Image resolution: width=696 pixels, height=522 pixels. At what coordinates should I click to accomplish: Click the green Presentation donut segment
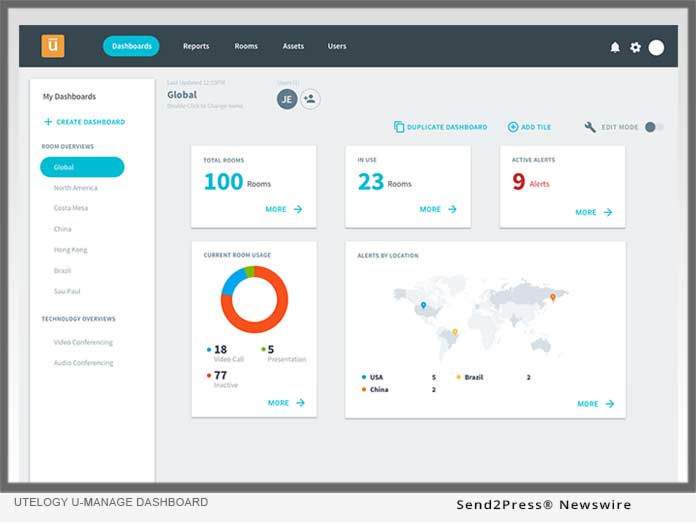(250, 272)
